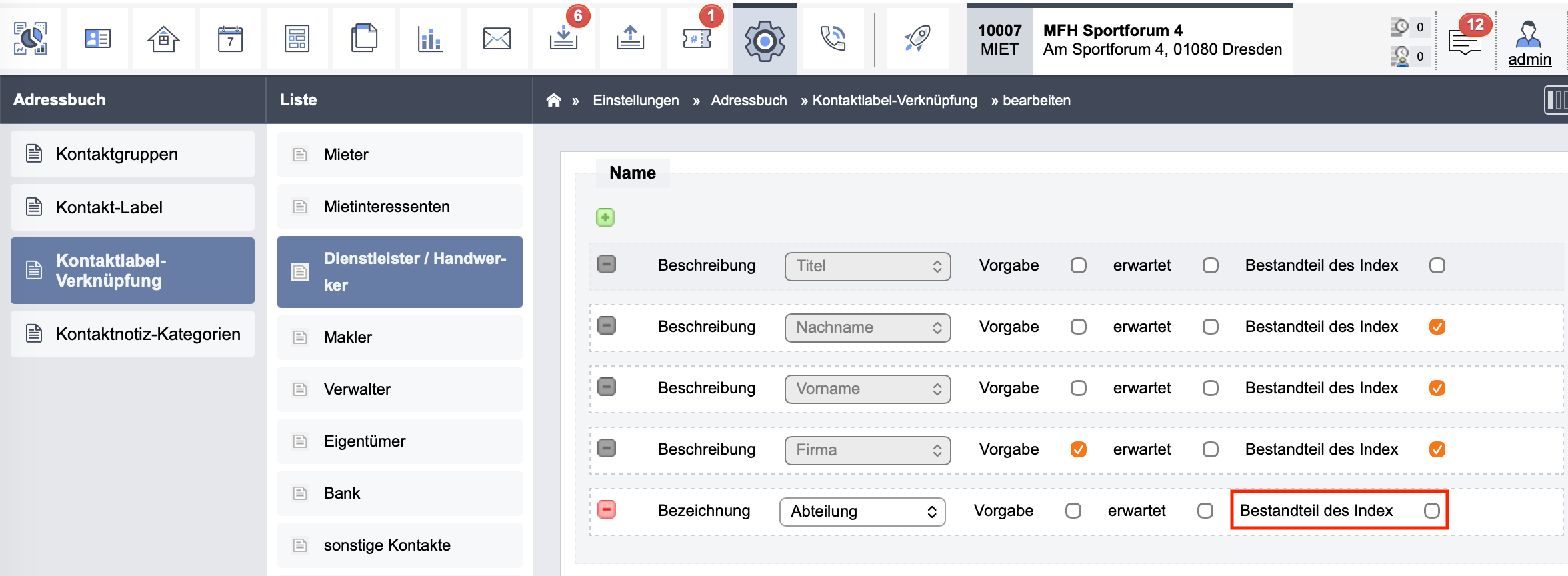
Task: Enable Bestandteil des Index for Abteilung
Action: click(x=1432, y=511)
